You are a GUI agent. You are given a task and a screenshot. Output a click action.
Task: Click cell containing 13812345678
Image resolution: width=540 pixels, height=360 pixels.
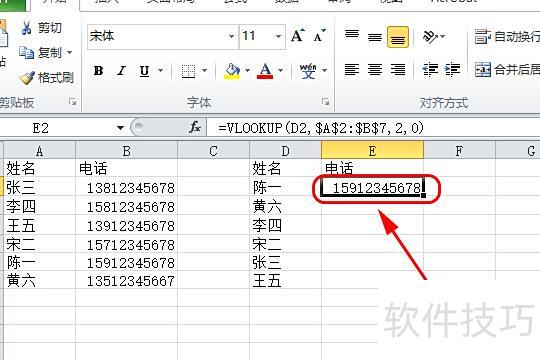pyautogui.click(x=126, y=187)
